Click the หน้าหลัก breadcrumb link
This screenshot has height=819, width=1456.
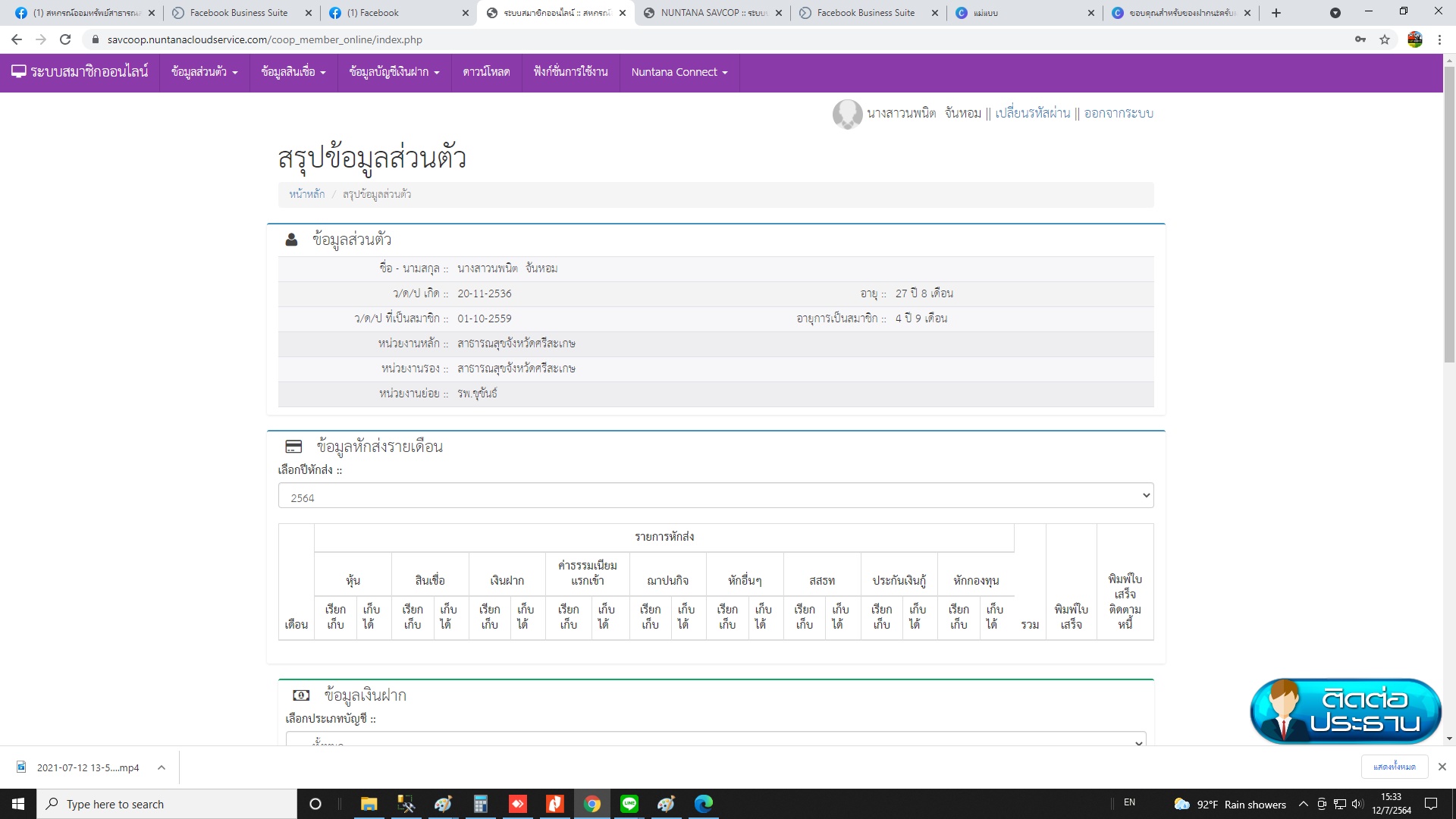tap(306, 195)
